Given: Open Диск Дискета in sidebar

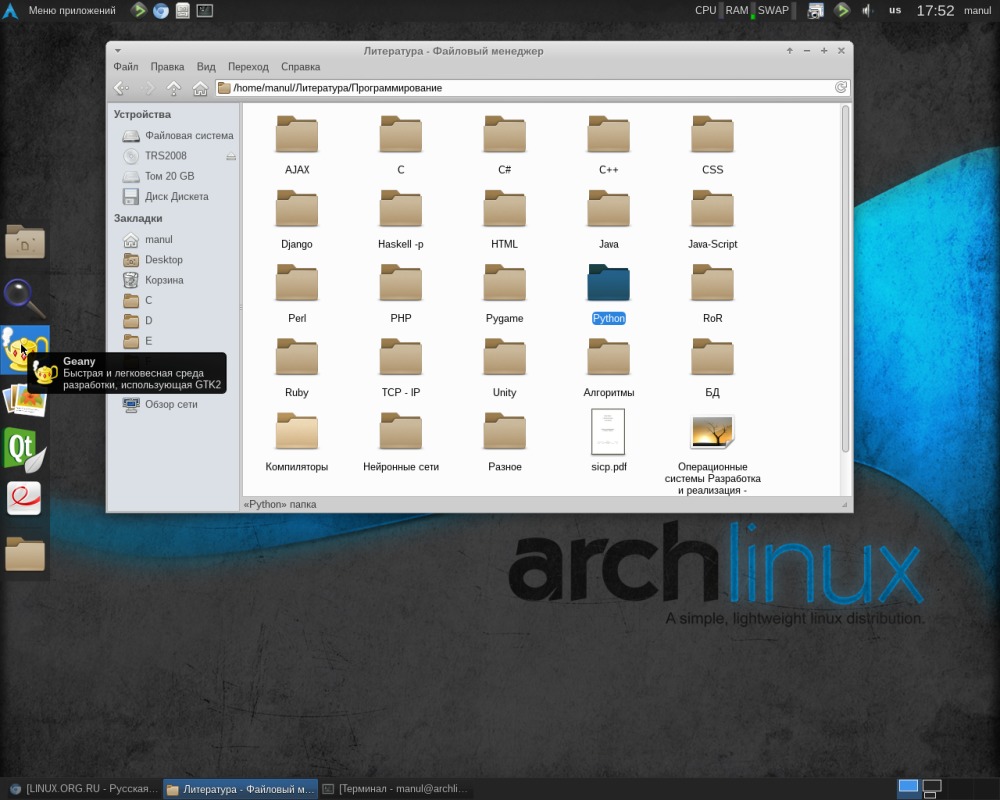Looking at the screenshot, I should click(x=165, y=196).
